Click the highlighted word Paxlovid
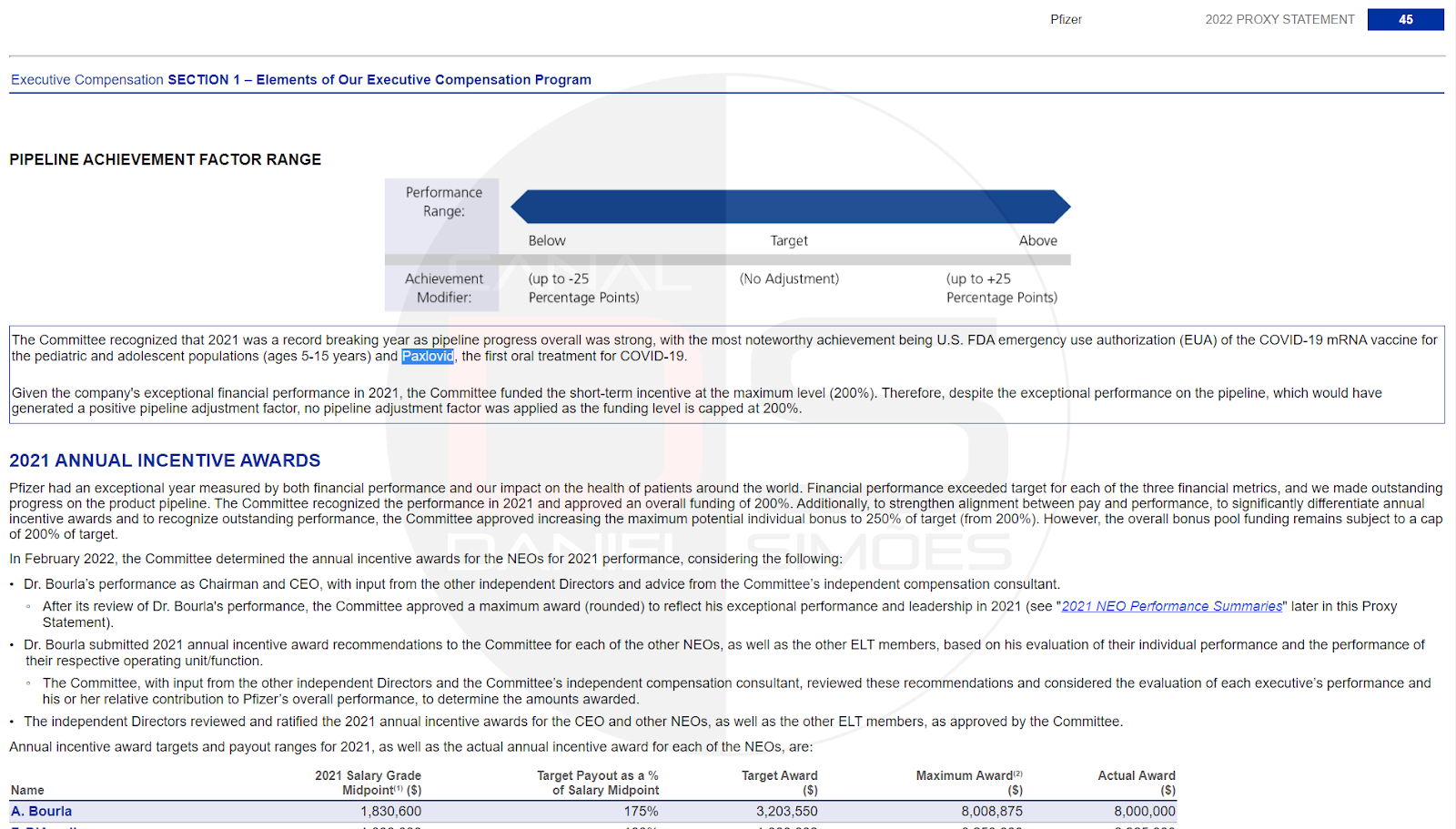The image size is (1456, 829). [x=428, y=356]
